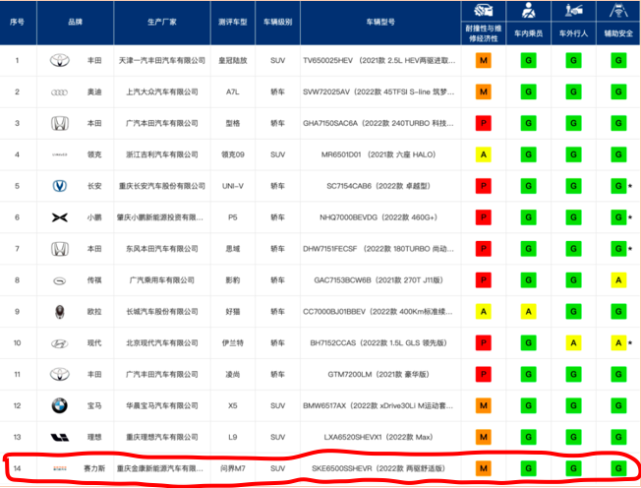Click the UNI-V model cell
The width and height of the screenshot is (641, 488).
point(233,186)
